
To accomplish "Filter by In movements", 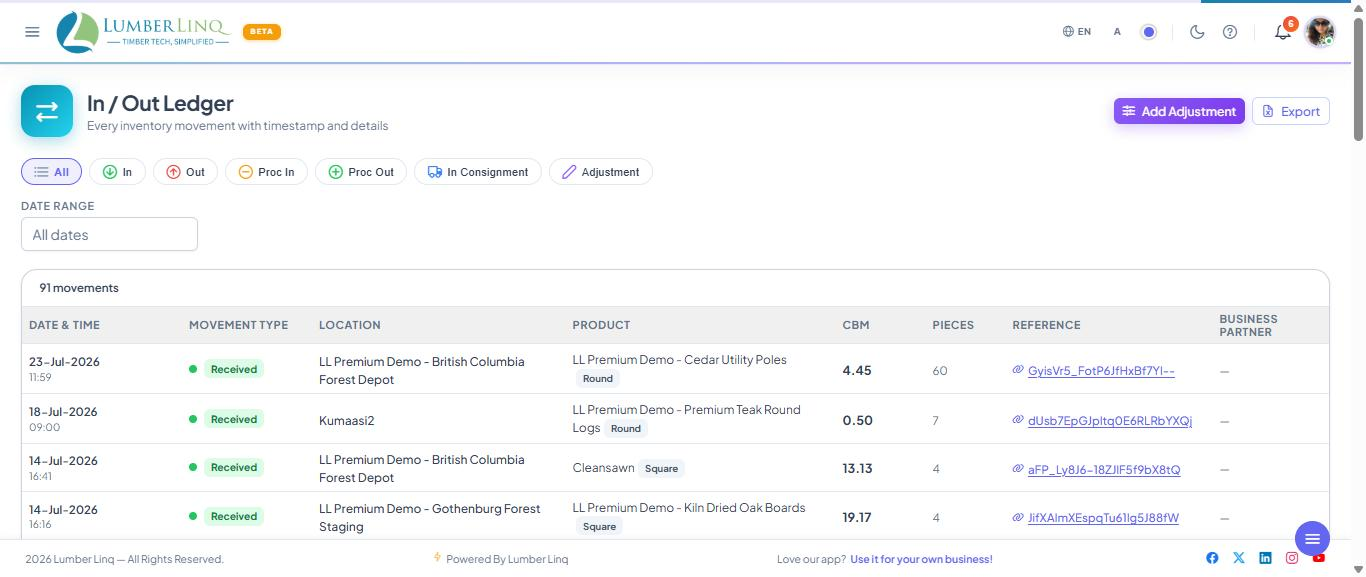I will click(x=117, y=172).
